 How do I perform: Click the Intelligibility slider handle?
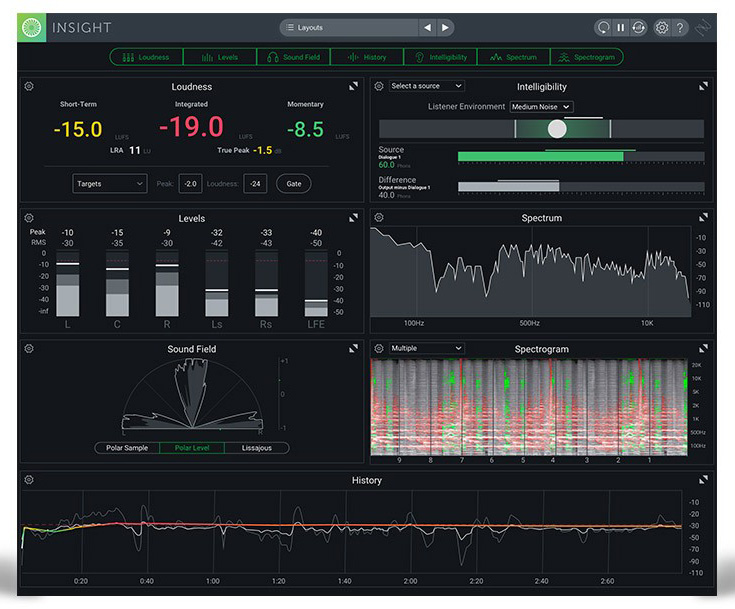tap(557, 129)
